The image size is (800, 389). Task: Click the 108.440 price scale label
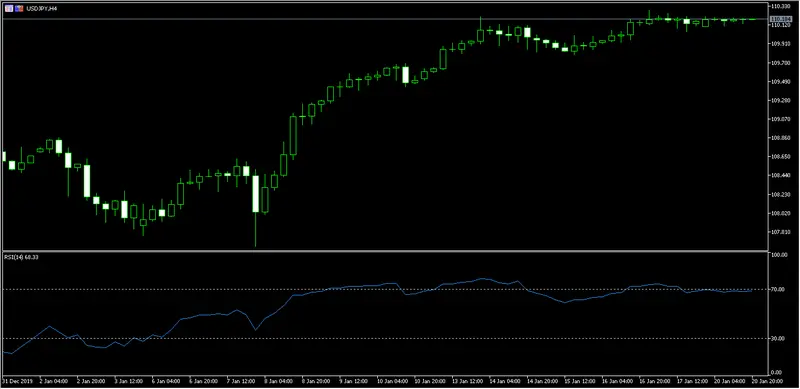point(780,175)
